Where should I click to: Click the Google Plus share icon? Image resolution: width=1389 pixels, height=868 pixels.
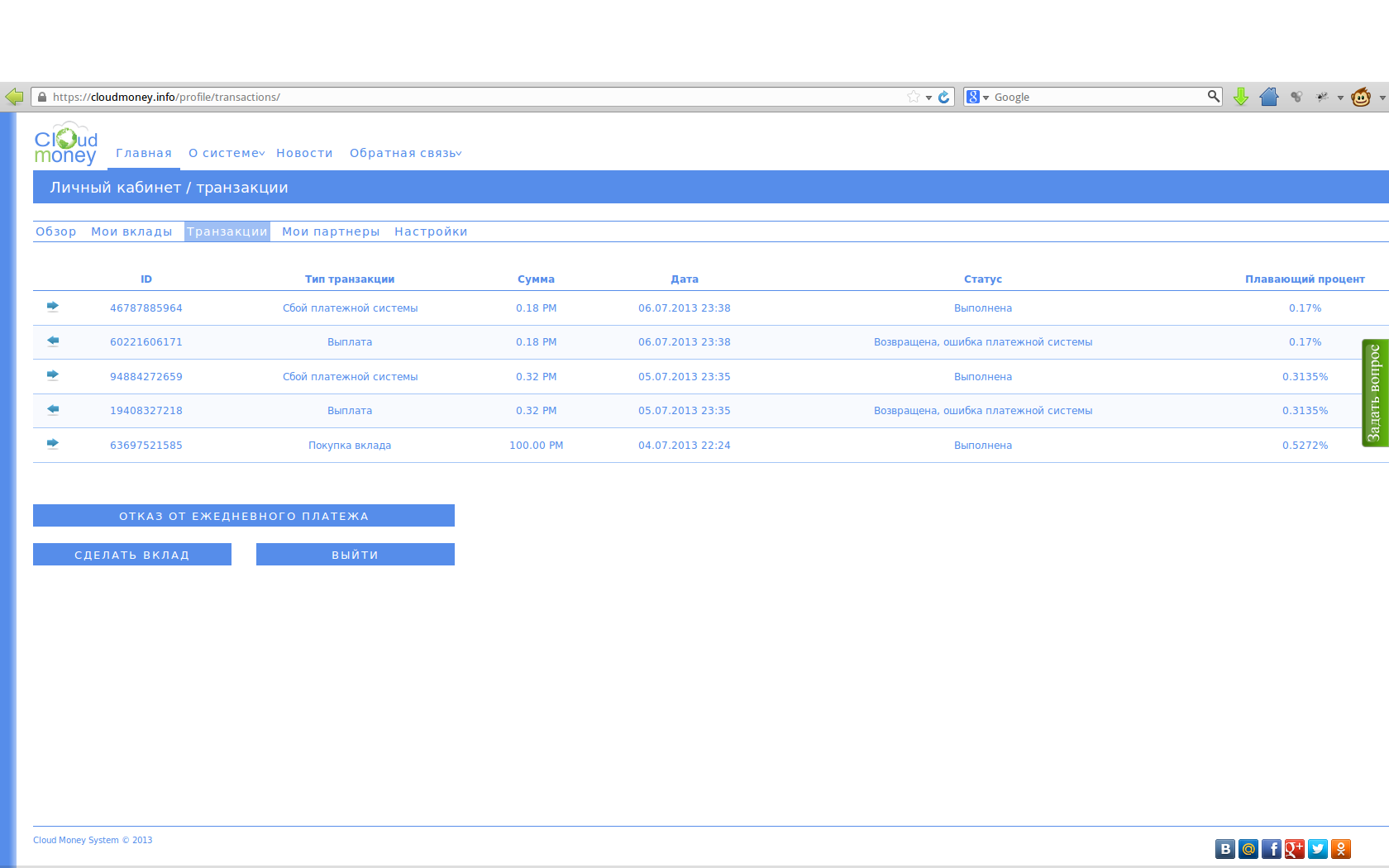coord(1295,849)
